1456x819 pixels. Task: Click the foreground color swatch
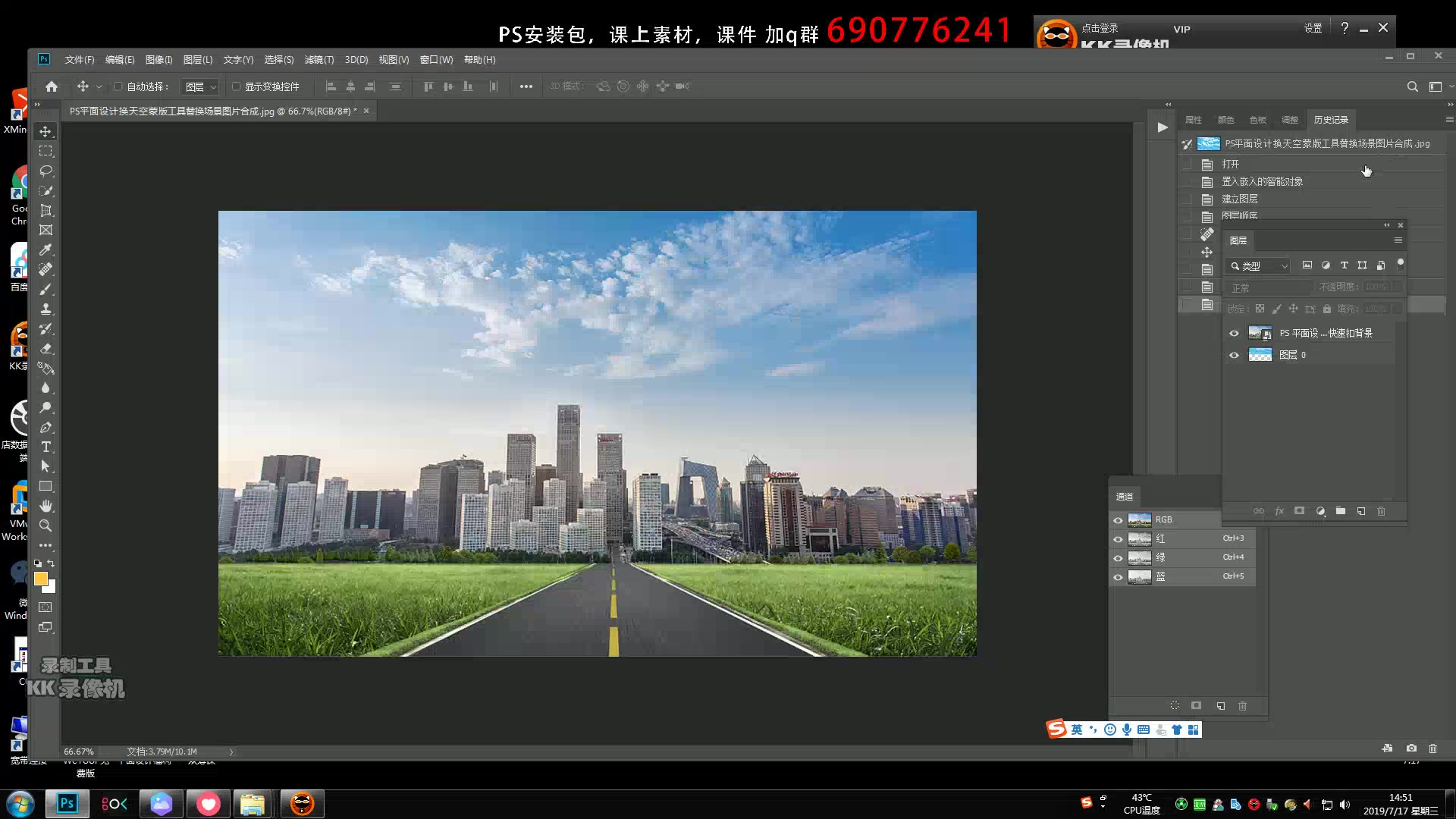41,579
